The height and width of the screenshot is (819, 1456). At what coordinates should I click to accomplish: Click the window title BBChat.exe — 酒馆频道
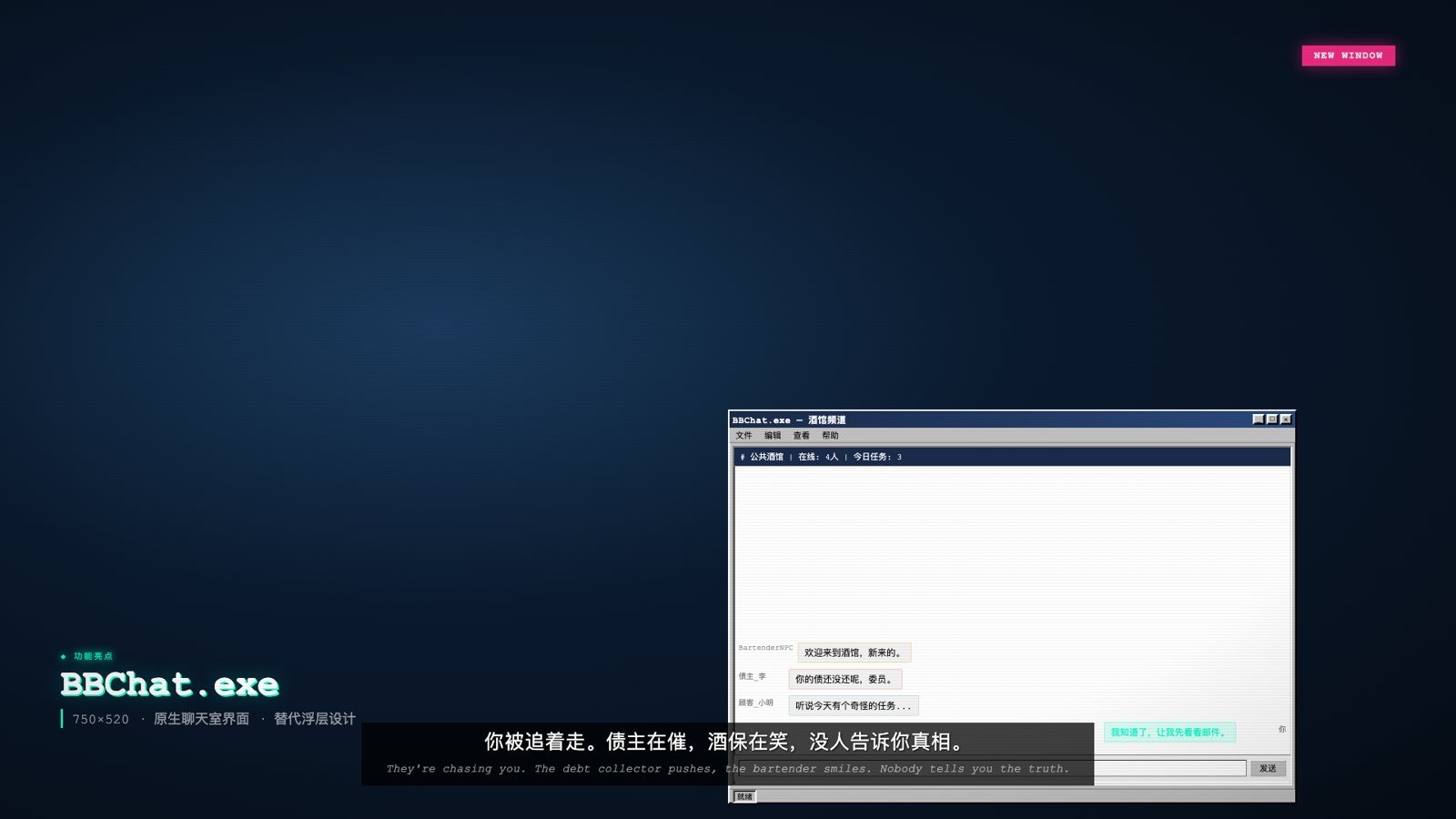[x=789, y=420]
